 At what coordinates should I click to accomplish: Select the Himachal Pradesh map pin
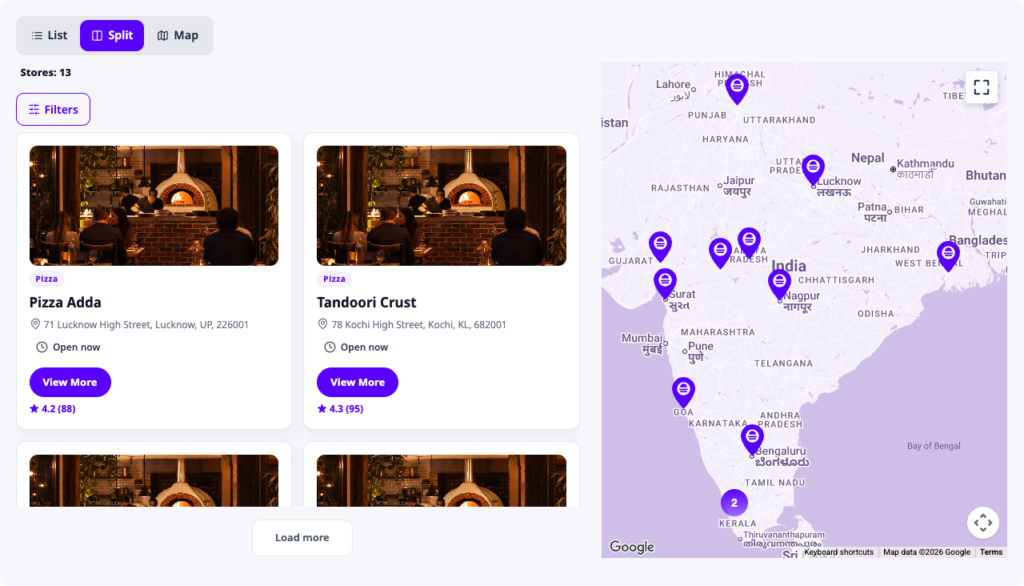click(x=737, y=89)
